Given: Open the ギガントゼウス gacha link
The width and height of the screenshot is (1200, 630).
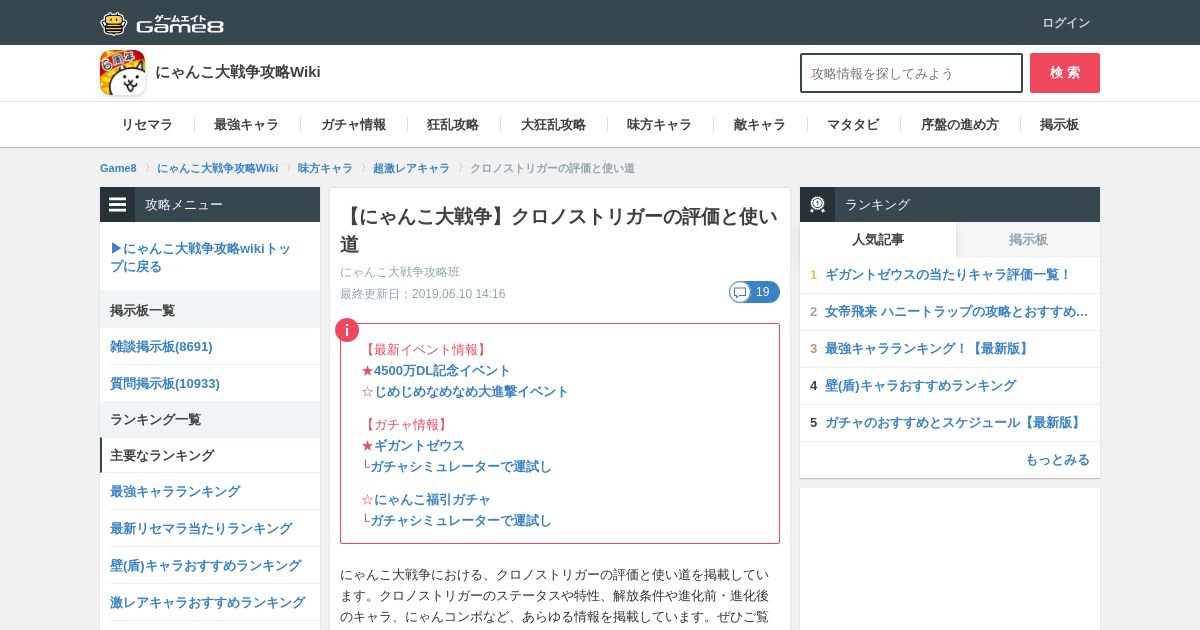Looking at the screenshot, I should [419, 445].
